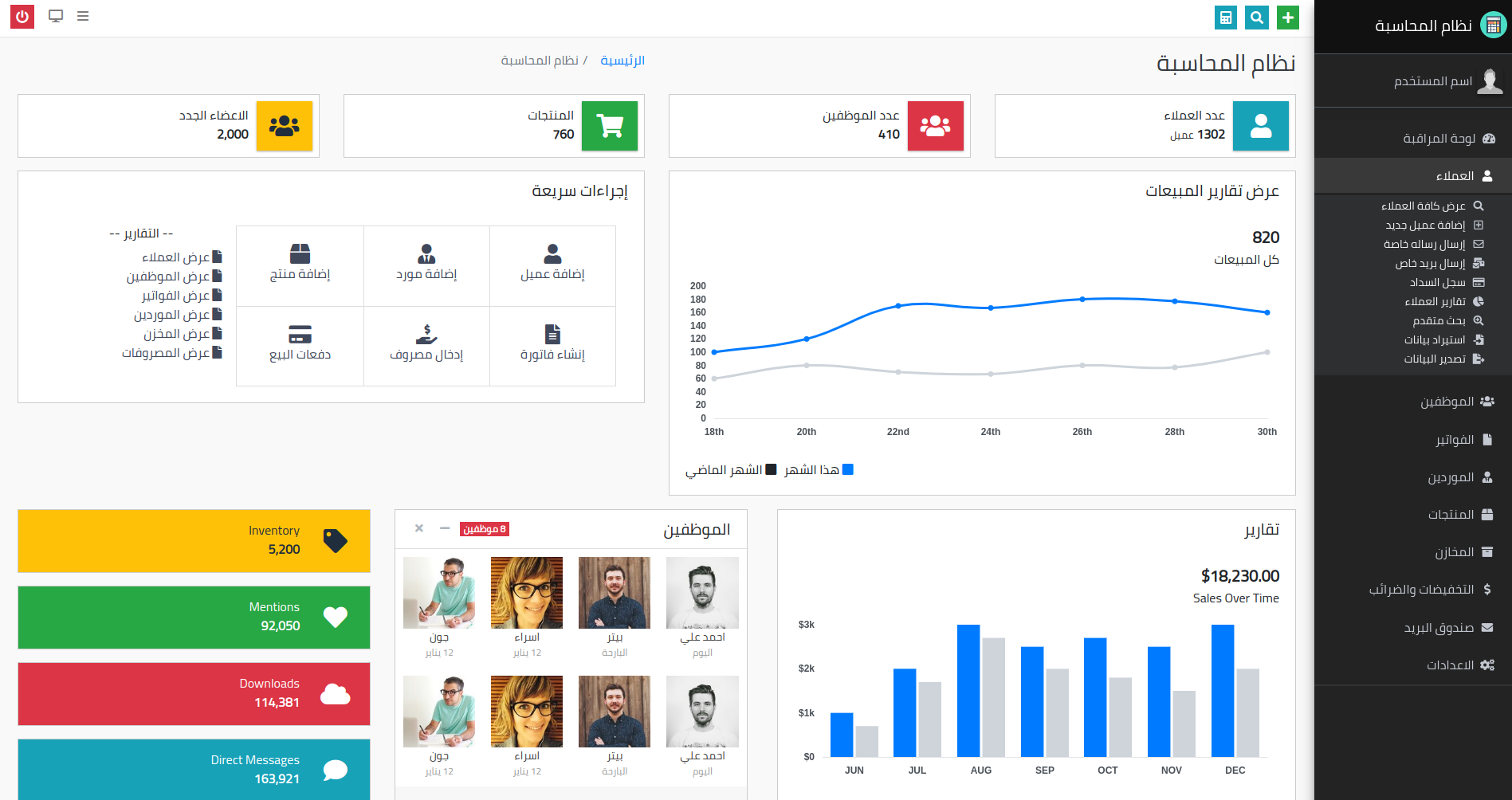This screenshot has height=800, width=1512.
Task: Click the Mentions card heart icon
Action: [336, 618]
